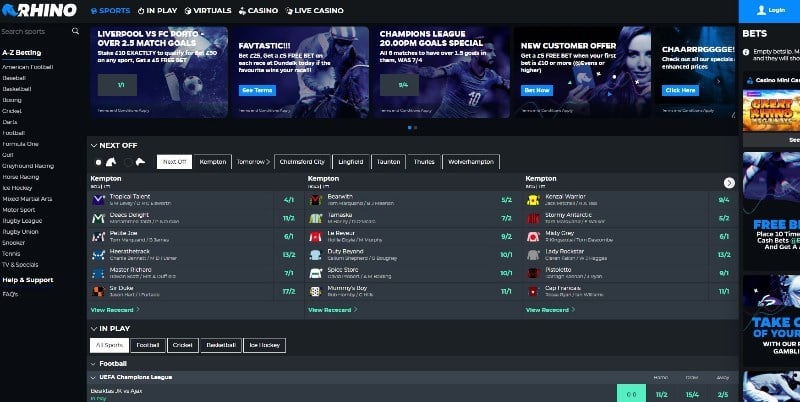
Task: Collapse UEFA Champions League group
Action: 93,378
